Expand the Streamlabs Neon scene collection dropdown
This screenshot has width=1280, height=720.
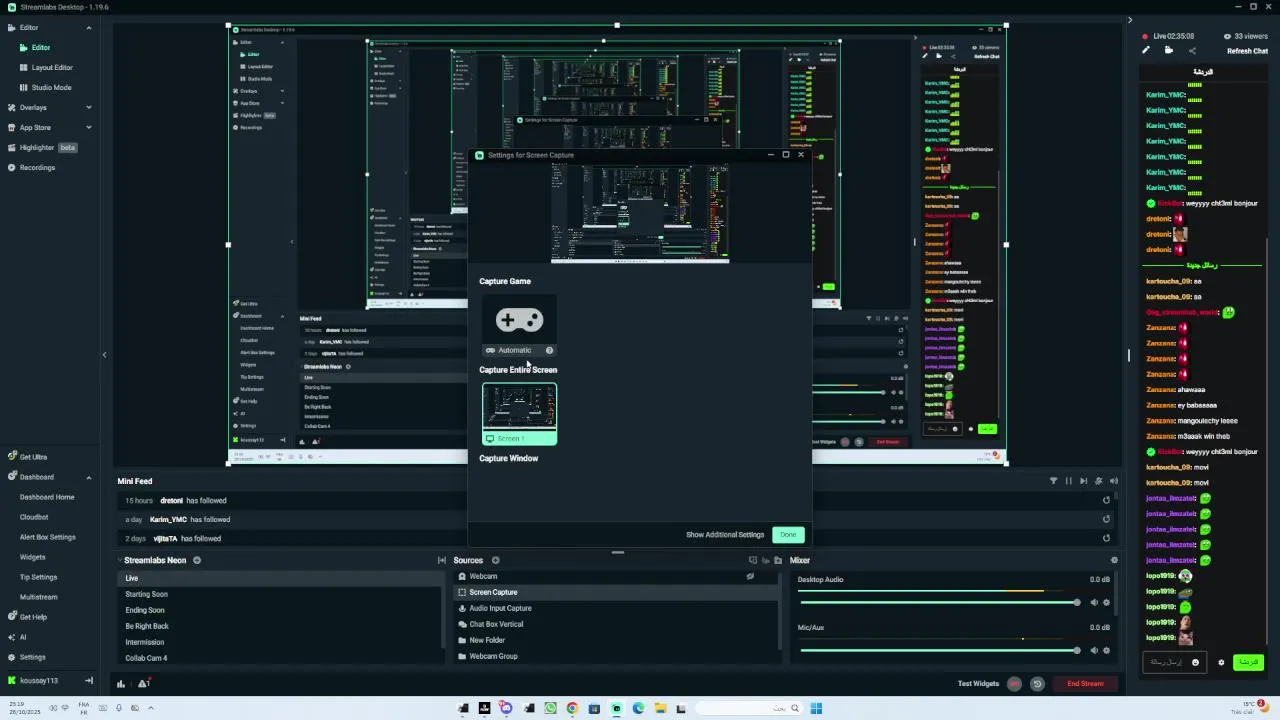click(119, 560)
